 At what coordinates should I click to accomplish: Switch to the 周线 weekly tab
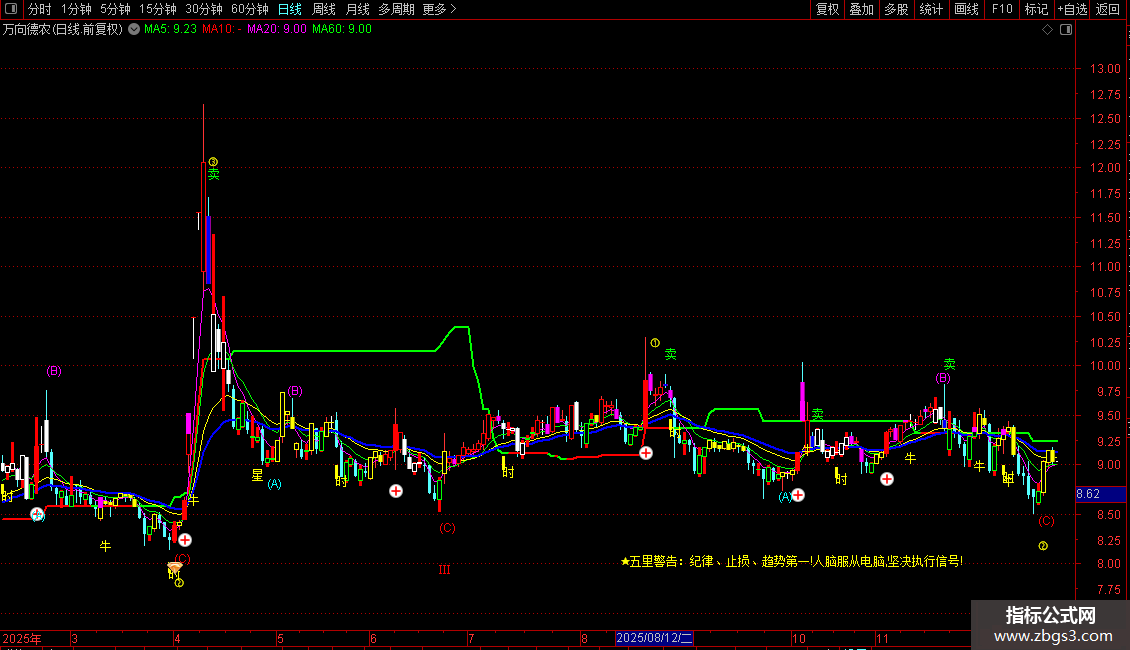(324, 9)
